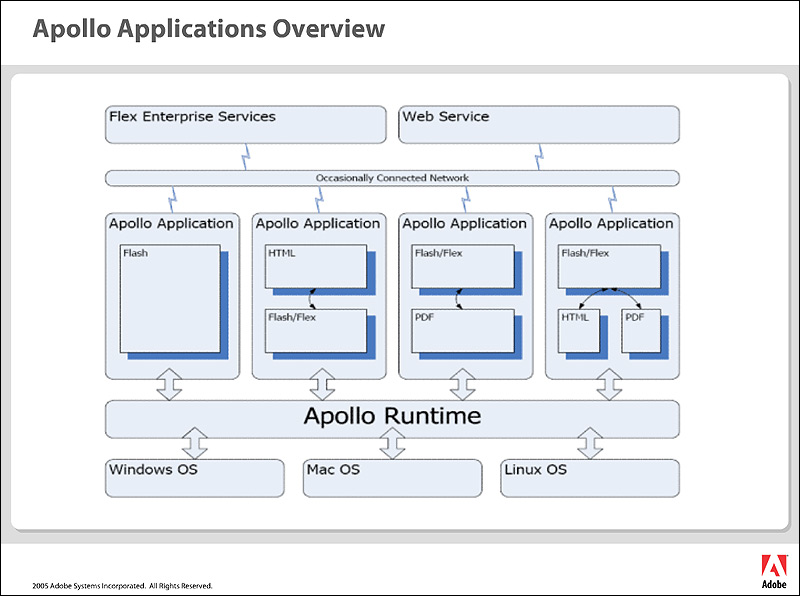
Task: Click the Apollo Runtime block
Action: pos(392,419)
